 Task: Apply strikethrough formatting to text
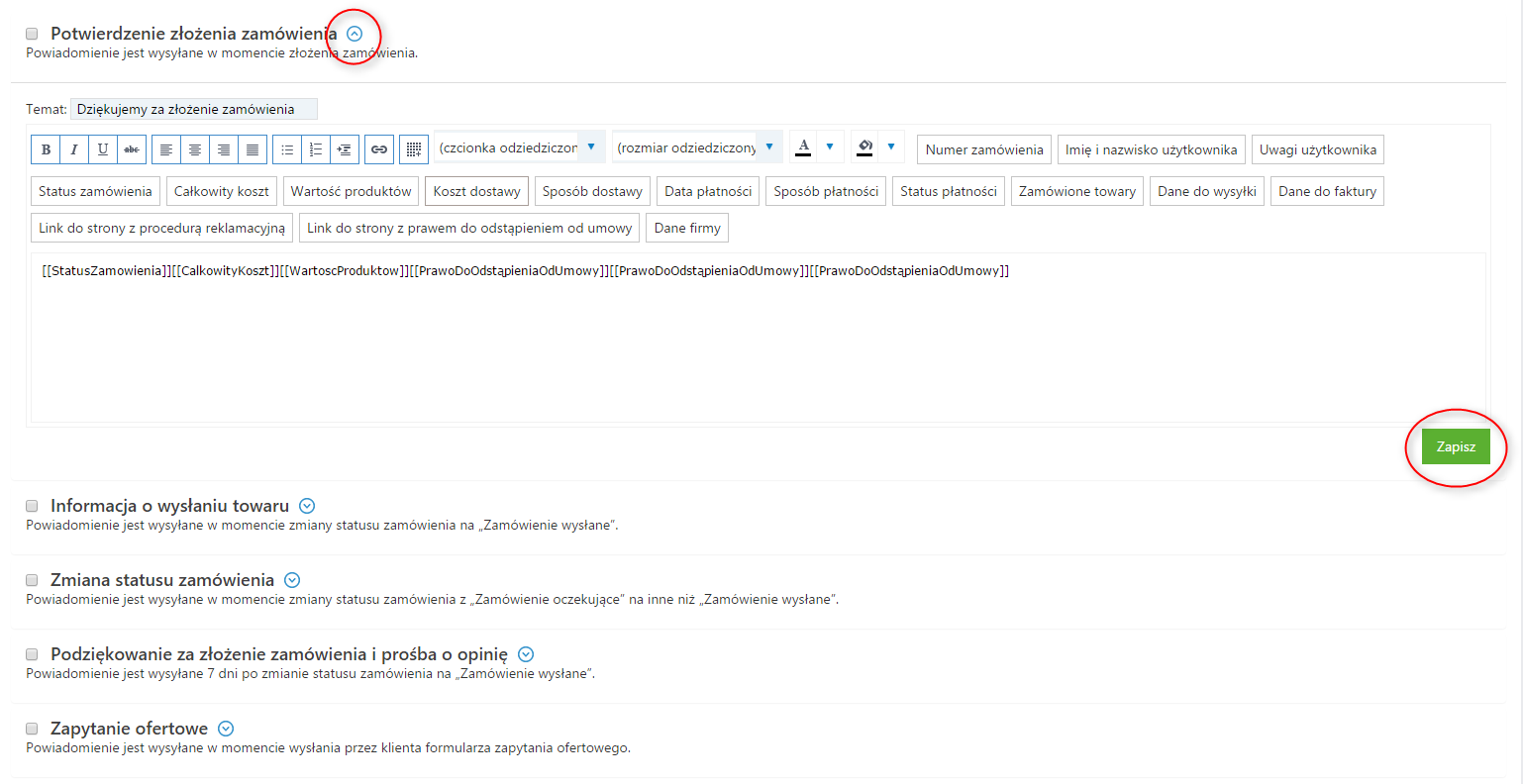pos(132,149)
